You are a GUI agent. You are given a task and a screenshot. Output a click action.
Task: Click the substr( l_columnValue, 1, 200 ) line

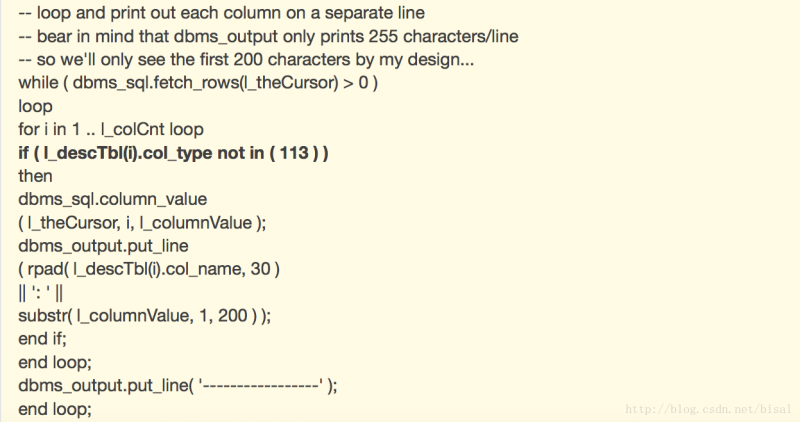click(144, 314)
